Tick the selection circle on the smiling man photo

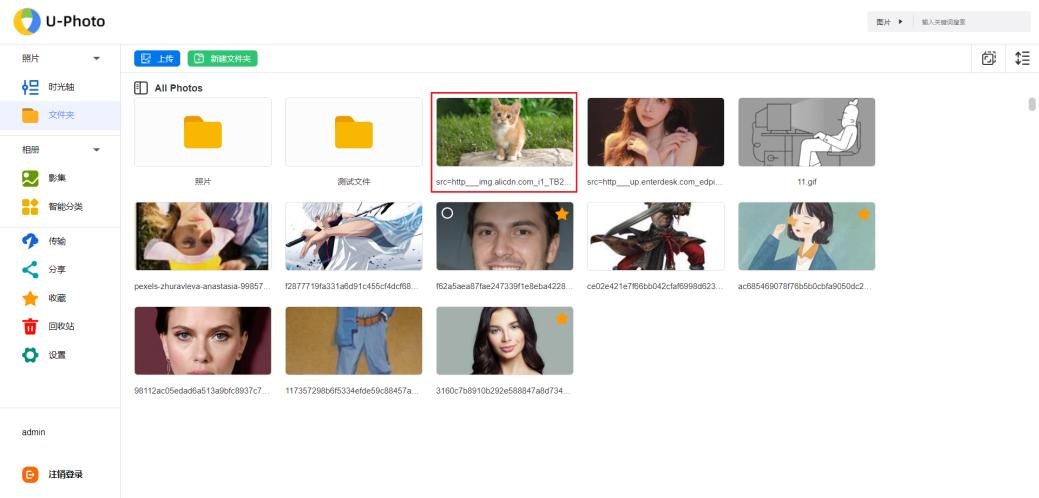[x=447, y=213]
